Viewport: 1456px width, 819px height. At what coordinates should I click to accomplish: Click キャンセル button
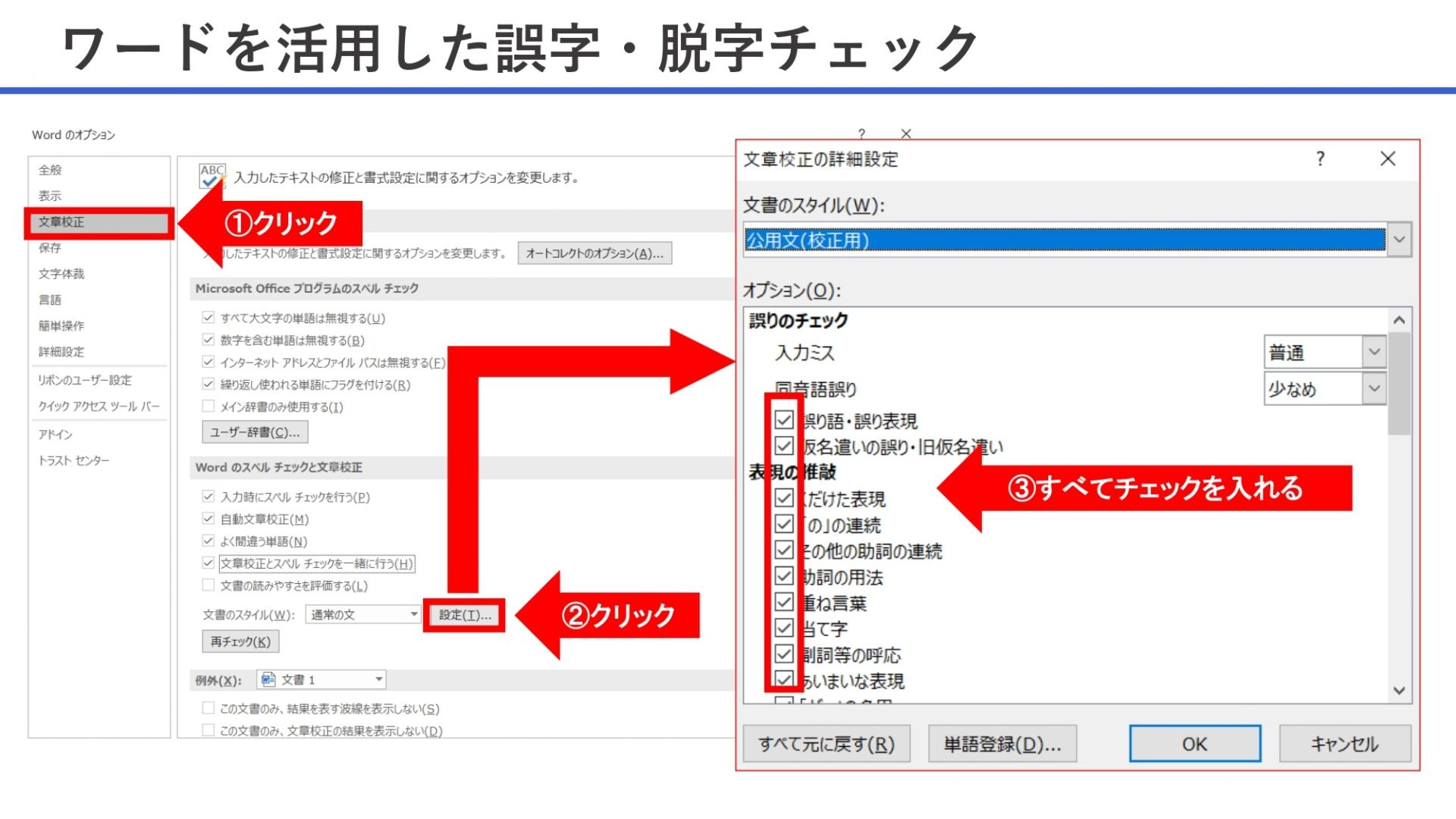(1345, 744)
